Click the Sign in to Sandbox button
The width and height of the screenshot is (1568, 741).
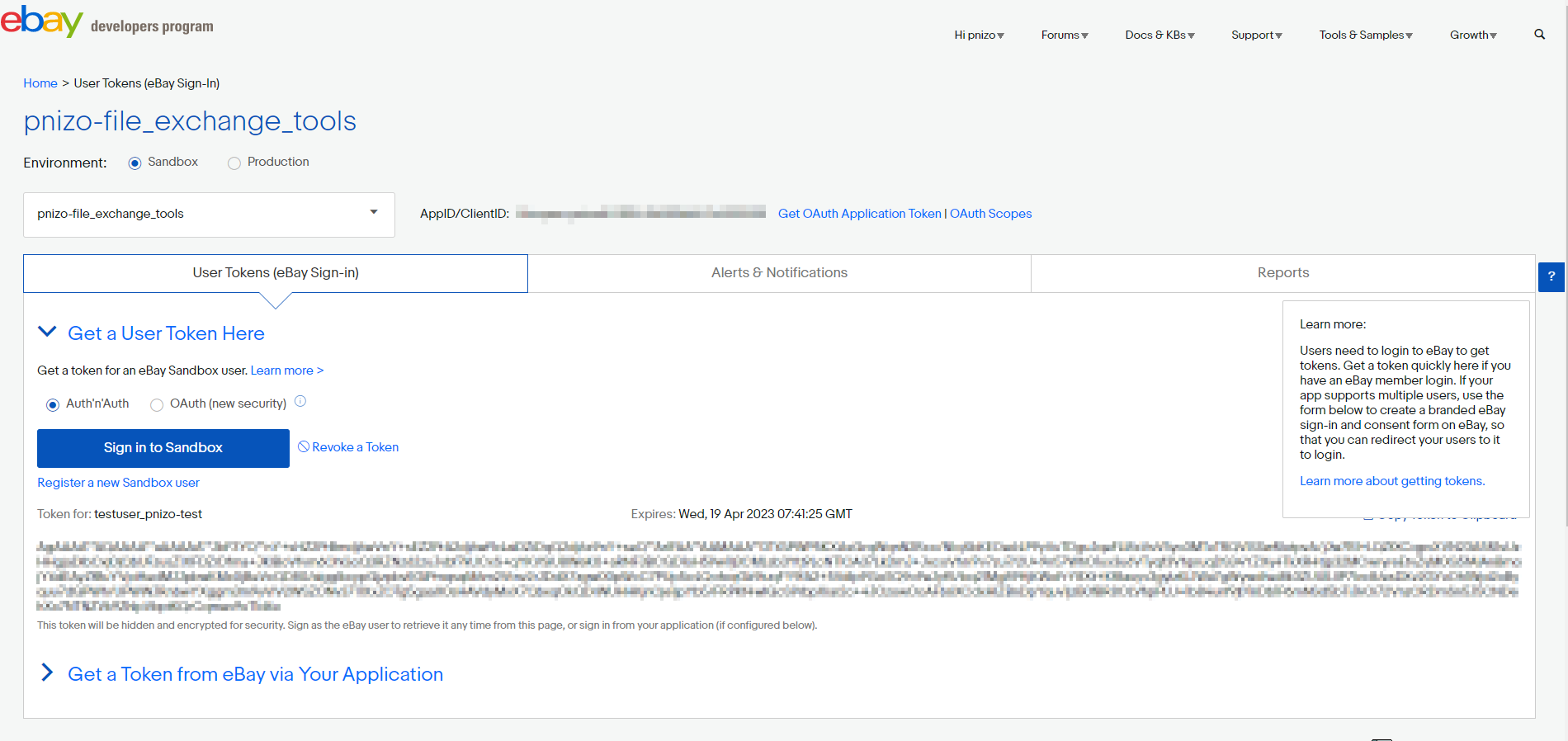click(163, 448)
